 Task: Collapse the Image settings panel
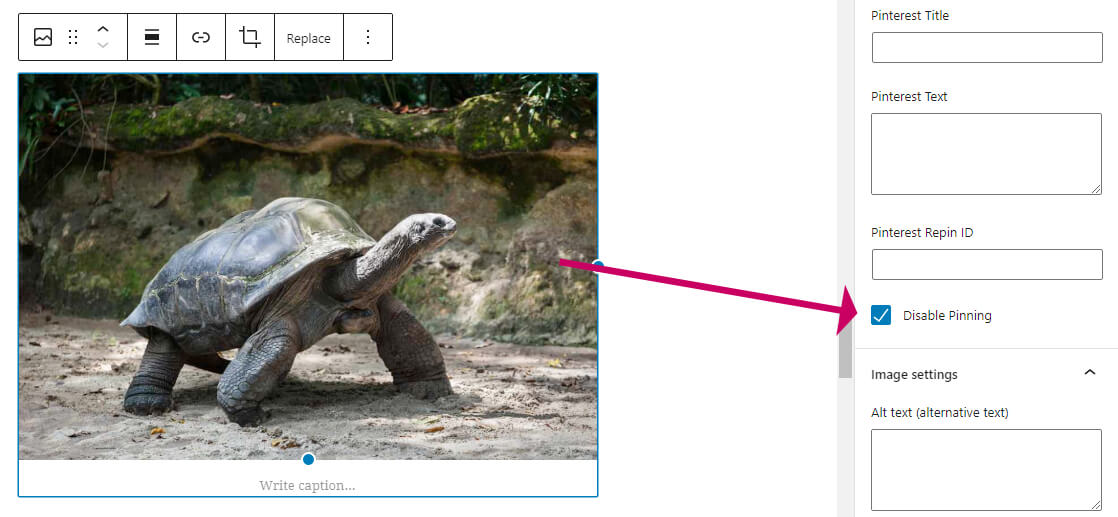coord(1089,374)
